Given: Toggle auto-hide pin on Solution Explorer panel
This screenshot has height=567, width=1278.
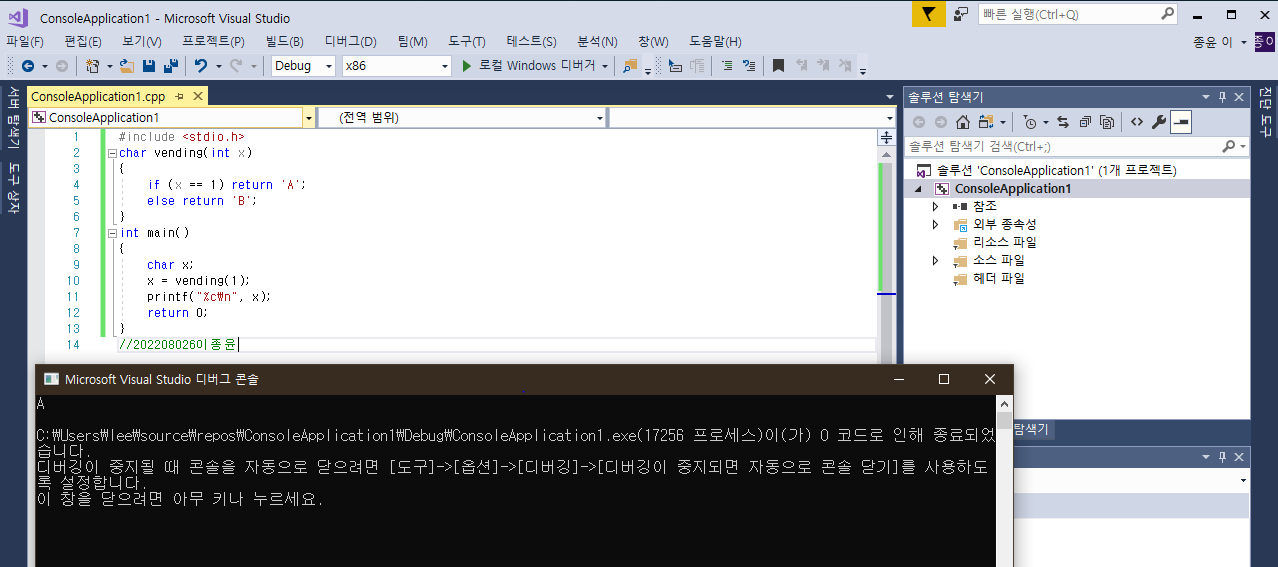Looking at the screenshot, I should [1222, 97].
